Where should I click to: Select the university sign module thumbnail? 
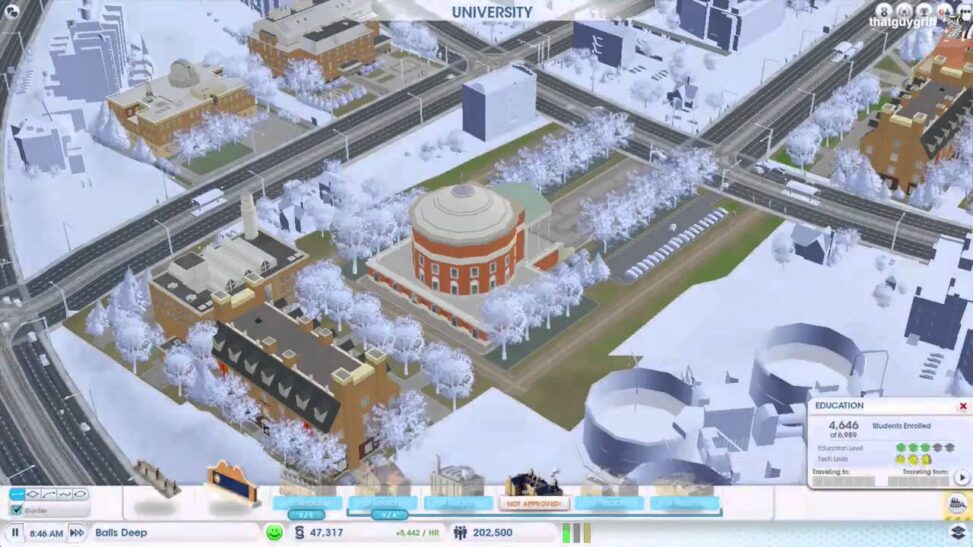click(x=231, y=482)
